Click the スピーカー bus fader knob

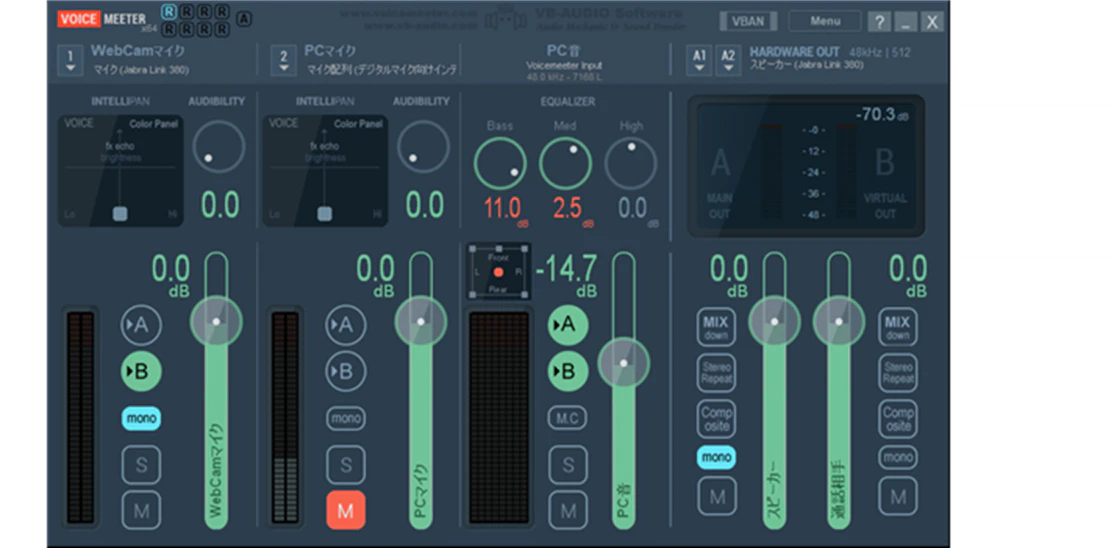(774, 321)
